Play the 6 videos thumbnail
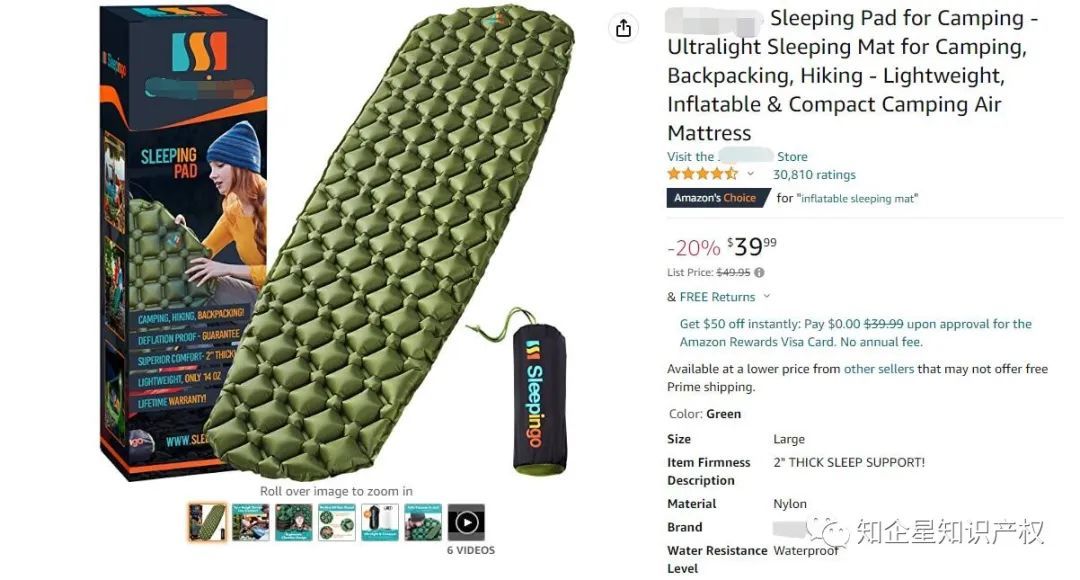 pos(466,522)
